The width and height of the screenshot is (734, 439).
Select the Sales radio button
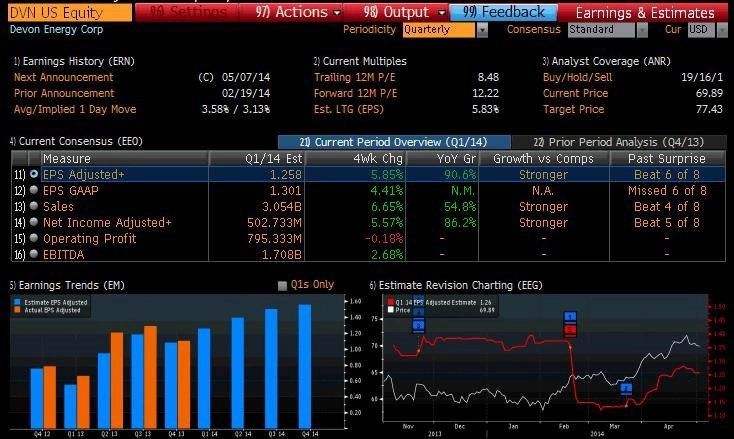click(34, 206)
